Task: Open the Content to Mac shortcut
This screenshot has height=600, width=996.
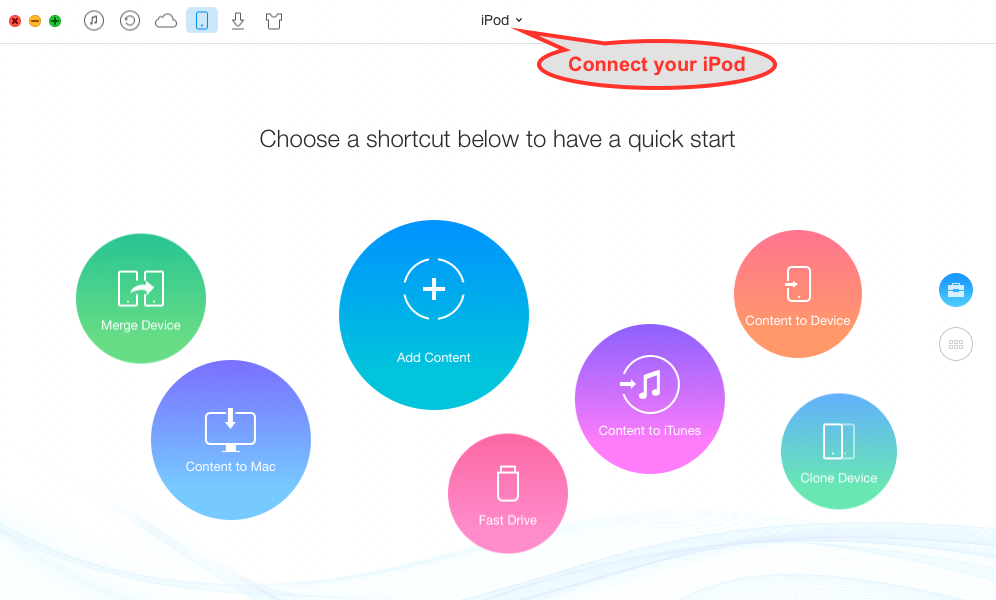Action: (x=231, y=440)
